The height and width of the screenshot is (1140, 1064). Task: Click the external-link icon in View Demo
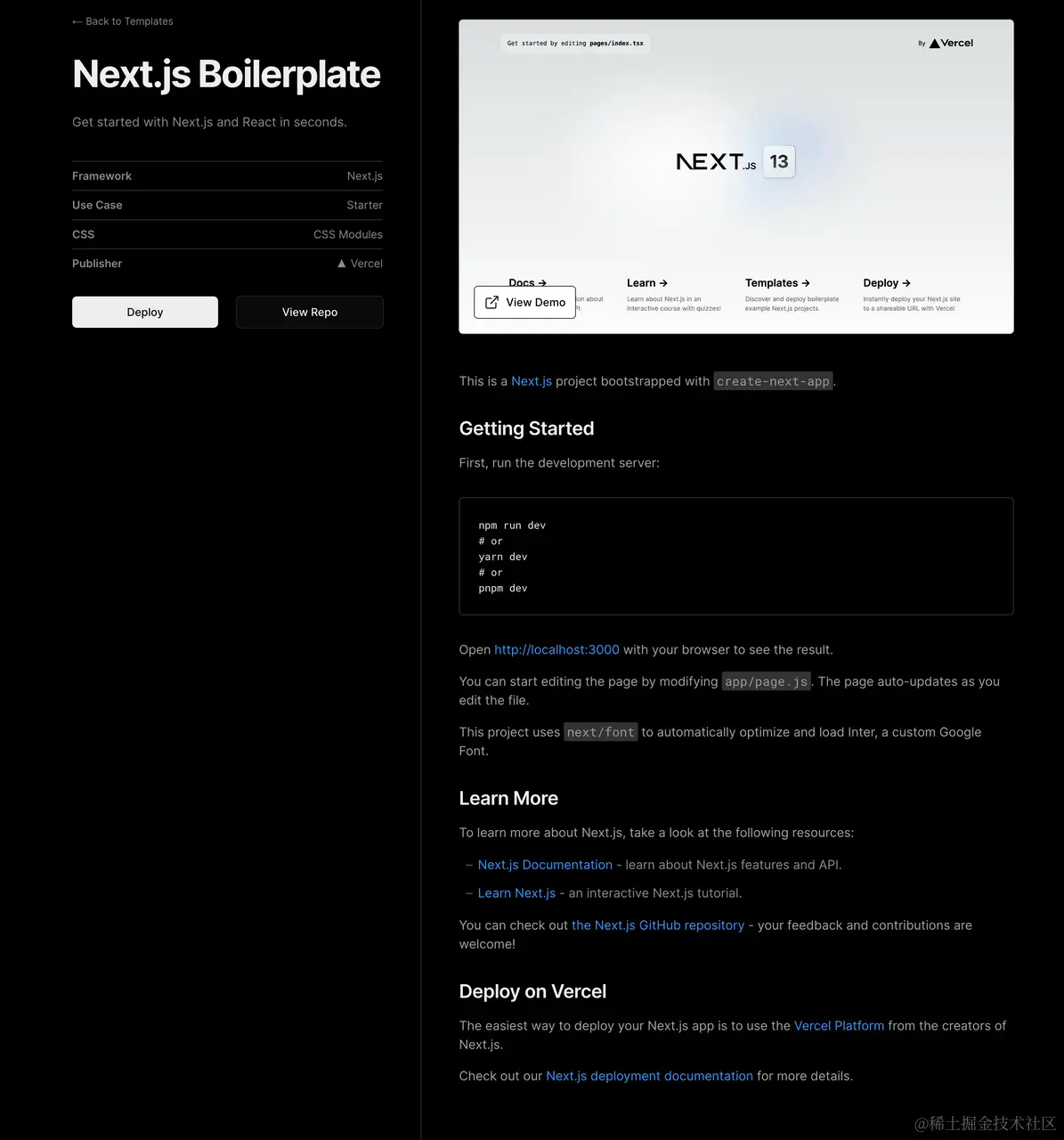coord(491,303)
